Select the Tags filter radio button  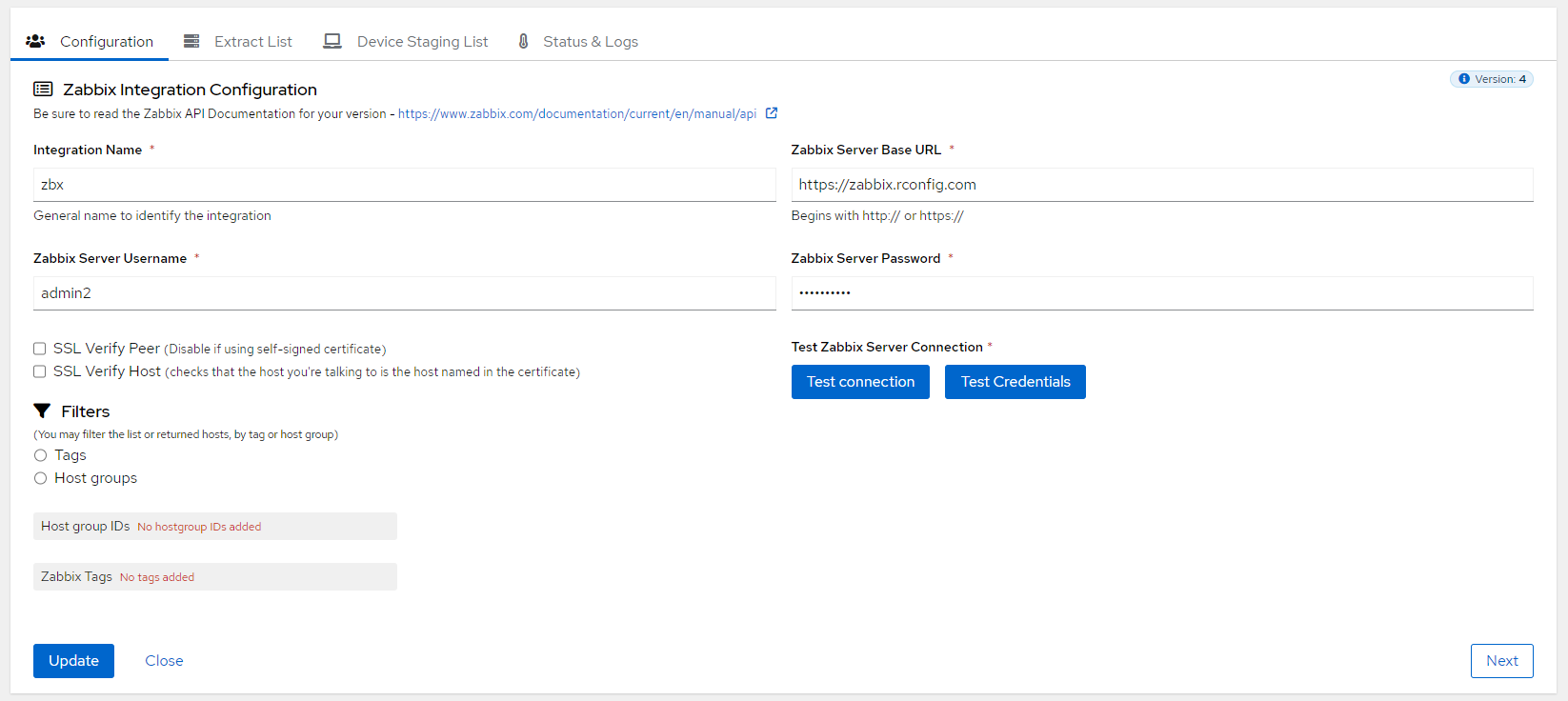pos(40,455)
